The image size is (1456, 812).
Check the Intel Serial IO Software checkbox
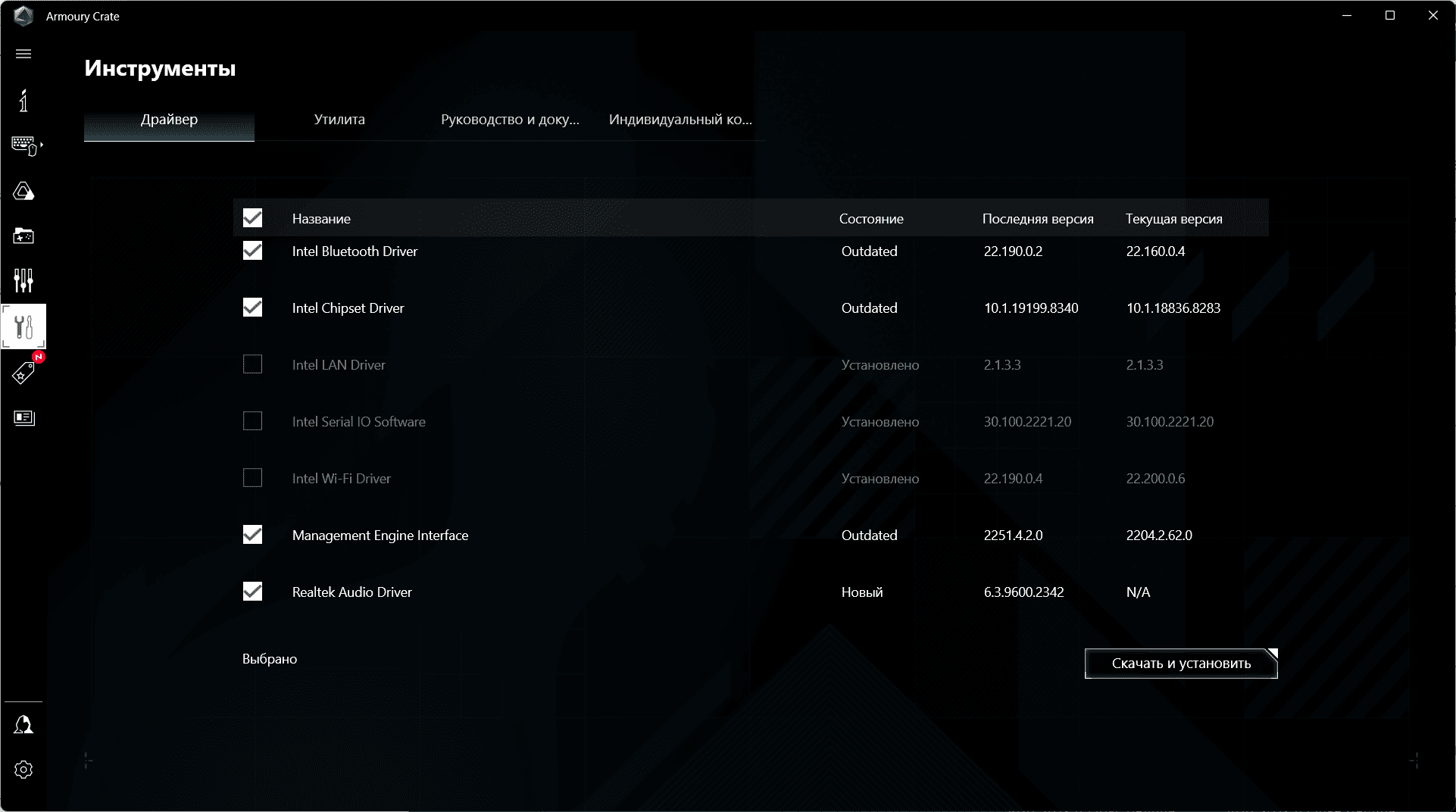[x=252, y=421]
